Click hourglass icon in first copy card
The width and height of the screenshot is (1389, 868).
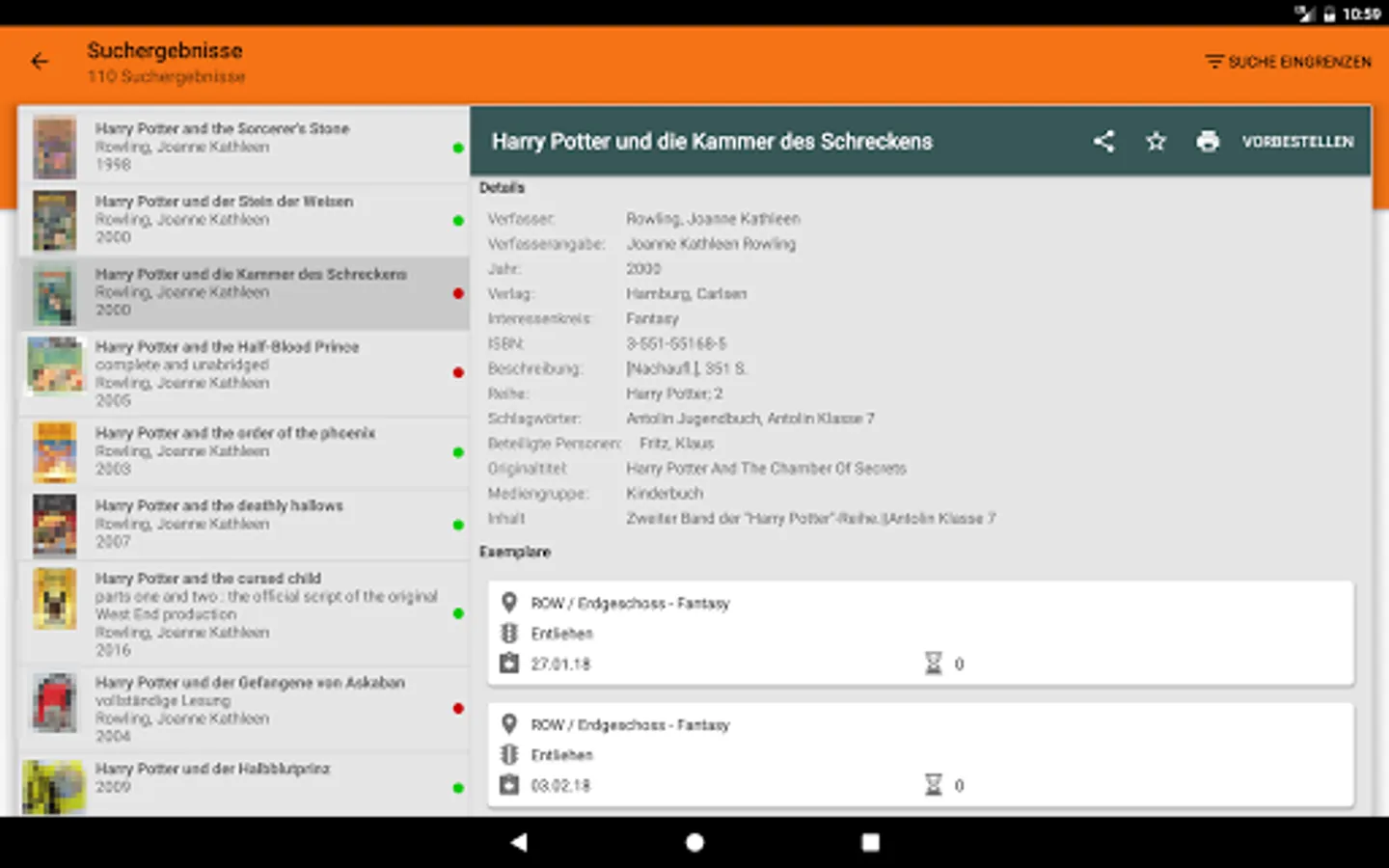pyautogui.click(x=933, y=664)
